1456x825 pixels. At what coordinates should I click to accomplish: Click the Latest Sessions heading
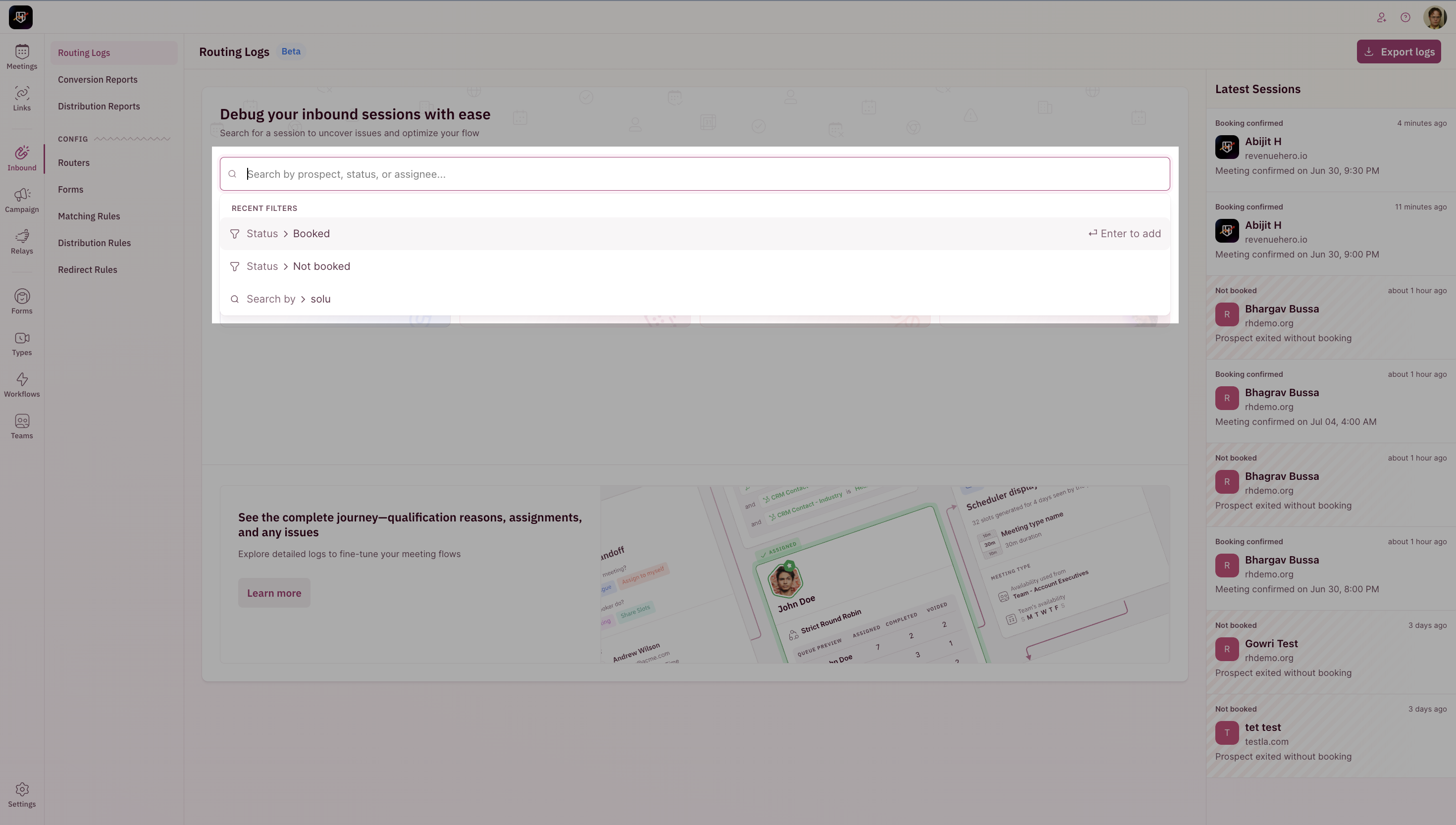(x=1258, y=89)
